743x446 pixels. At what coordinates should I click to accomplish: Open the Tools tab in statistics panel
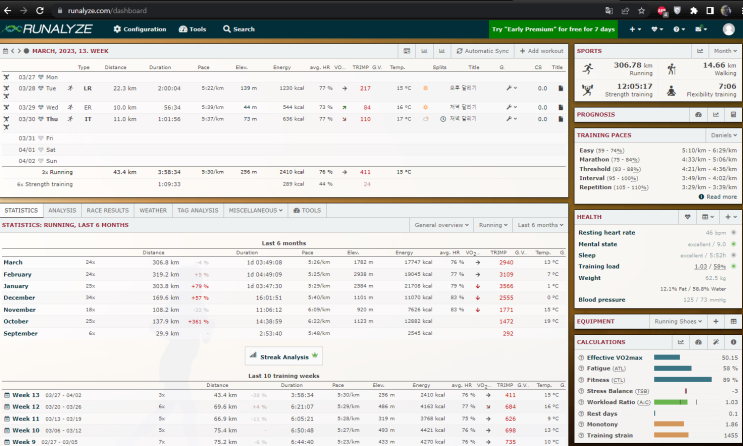(307, 210)
